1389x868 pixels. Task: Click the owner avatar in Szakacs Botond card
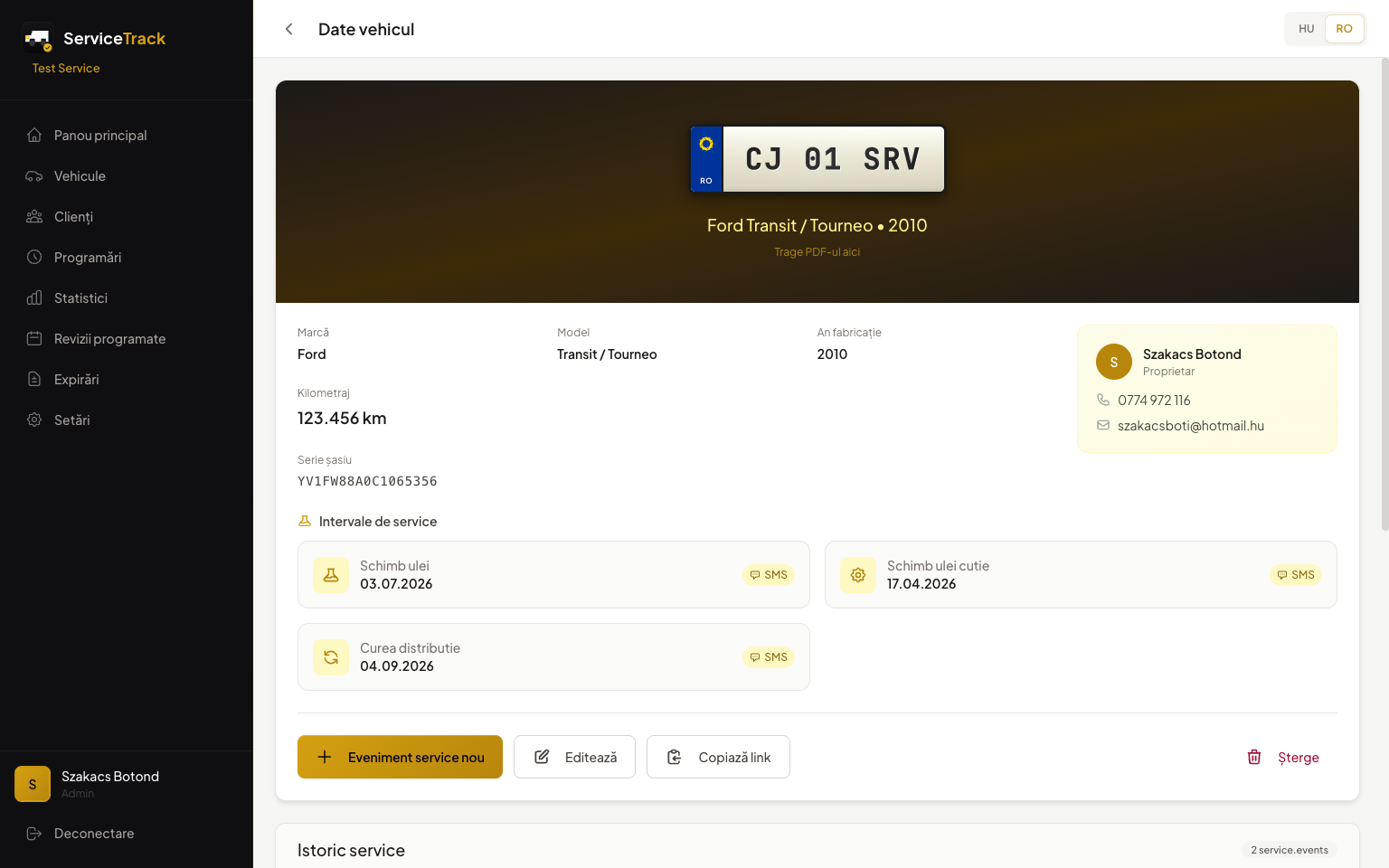pyautogui.click(x=1114, y=362)
